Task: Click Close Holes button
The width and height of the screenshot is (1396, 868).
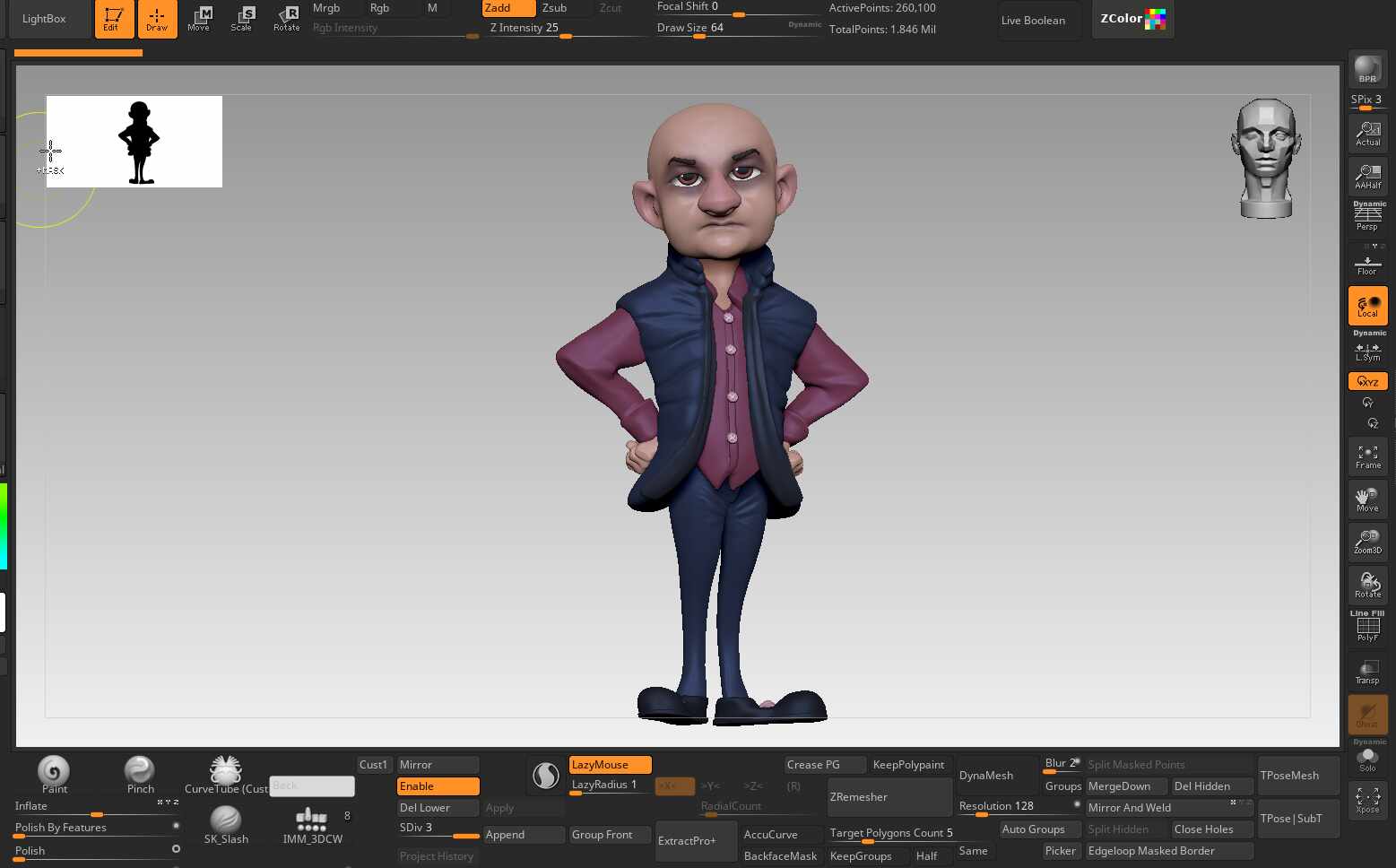Action: [x=1212, y=829]
